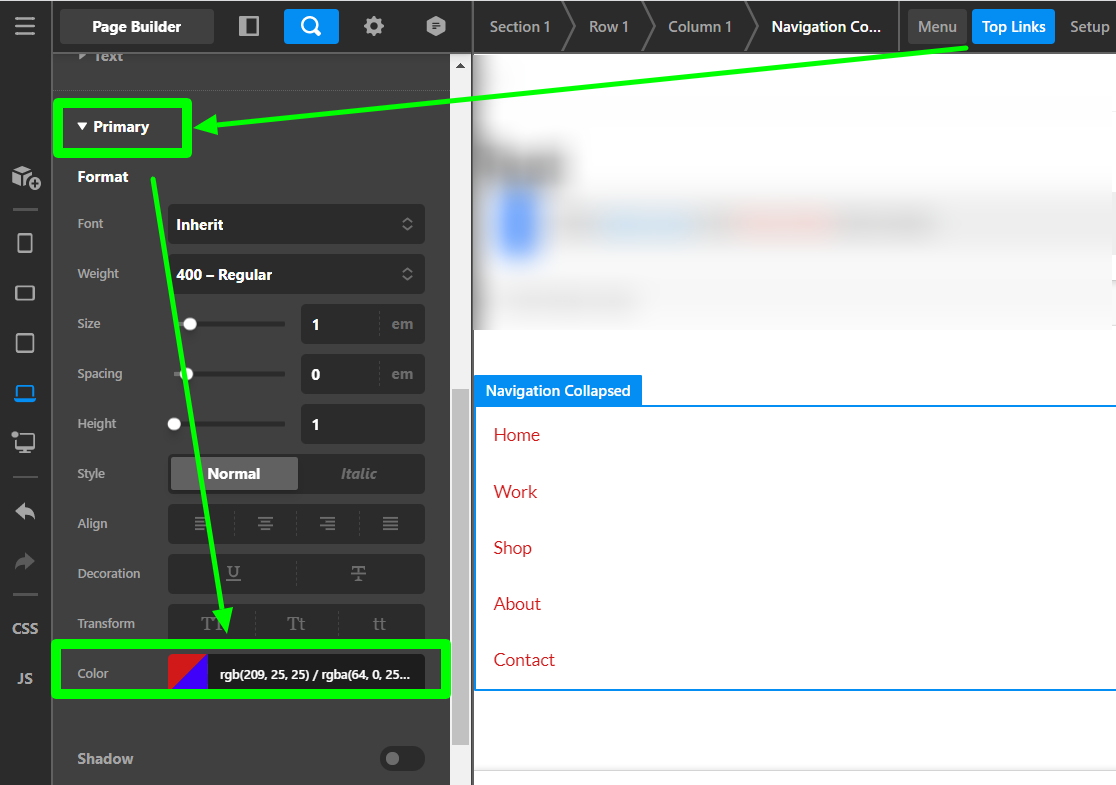The image size is (1116, 785).
Task: Open the custom CSS editor
Action: (x=25, y=628)
